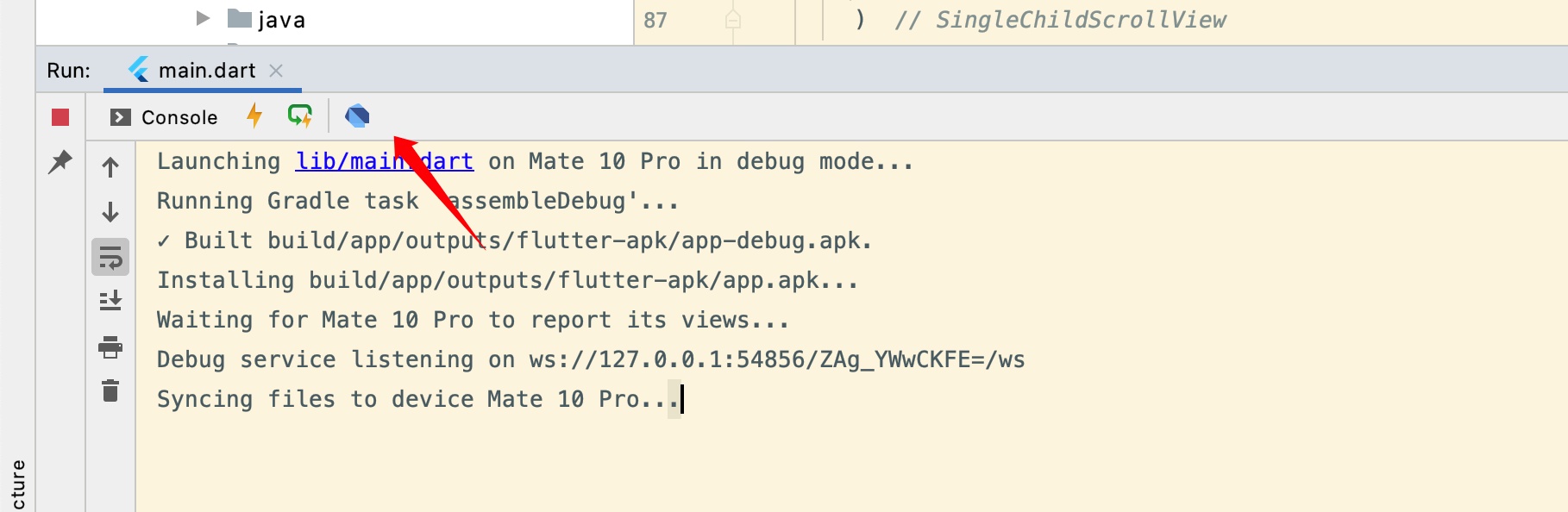Screen dimensions: 1568x512
Task: Pin the Run tab
Action: (x=60, y=161)
